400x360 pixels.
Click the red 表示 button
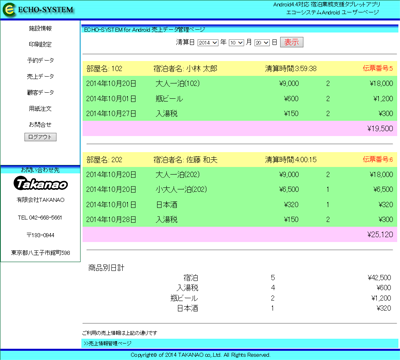pyautogui.click(x=292, y=42)
